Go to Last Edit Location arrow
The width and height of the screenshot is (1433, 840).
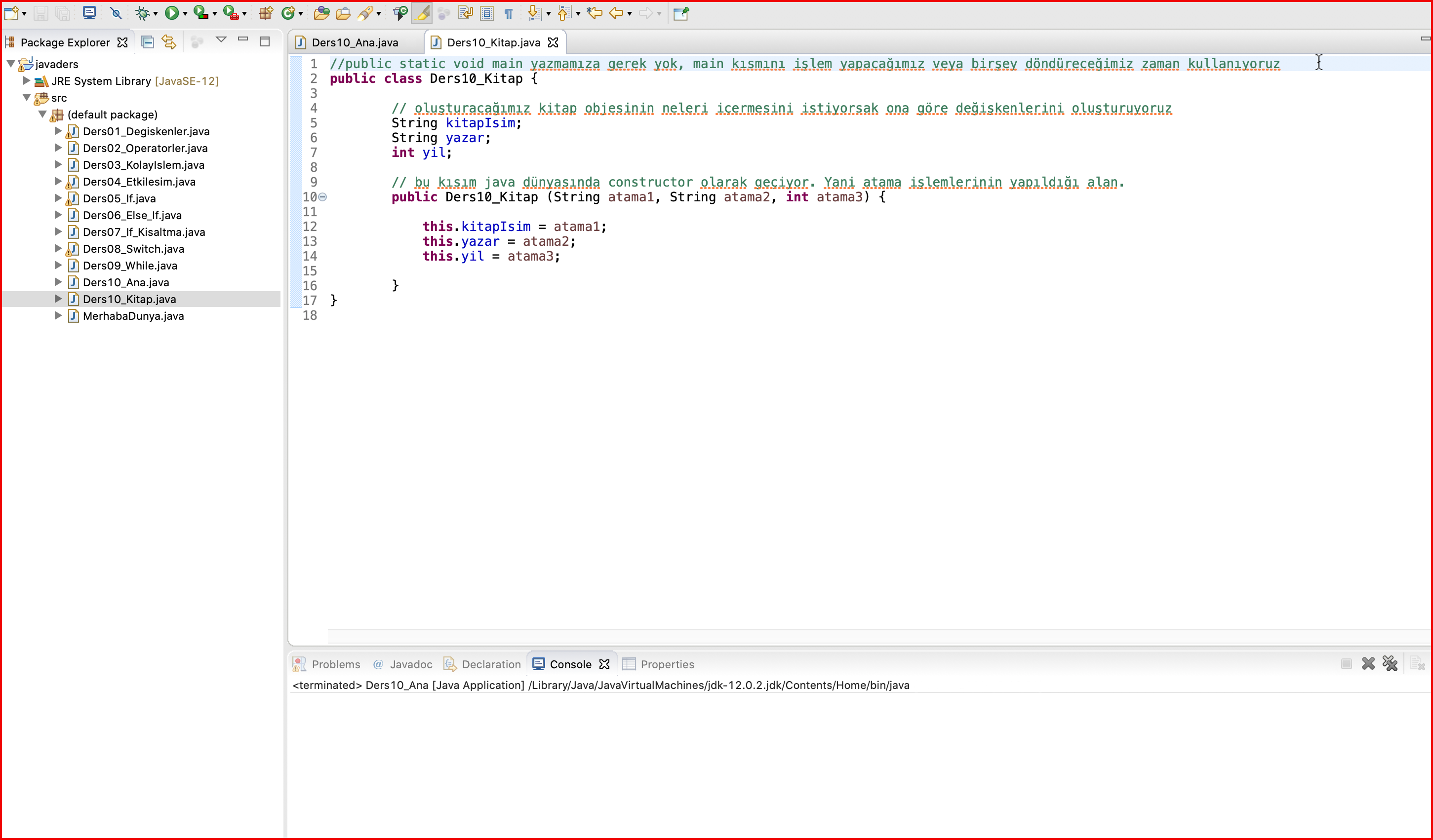tap(595, 13)
